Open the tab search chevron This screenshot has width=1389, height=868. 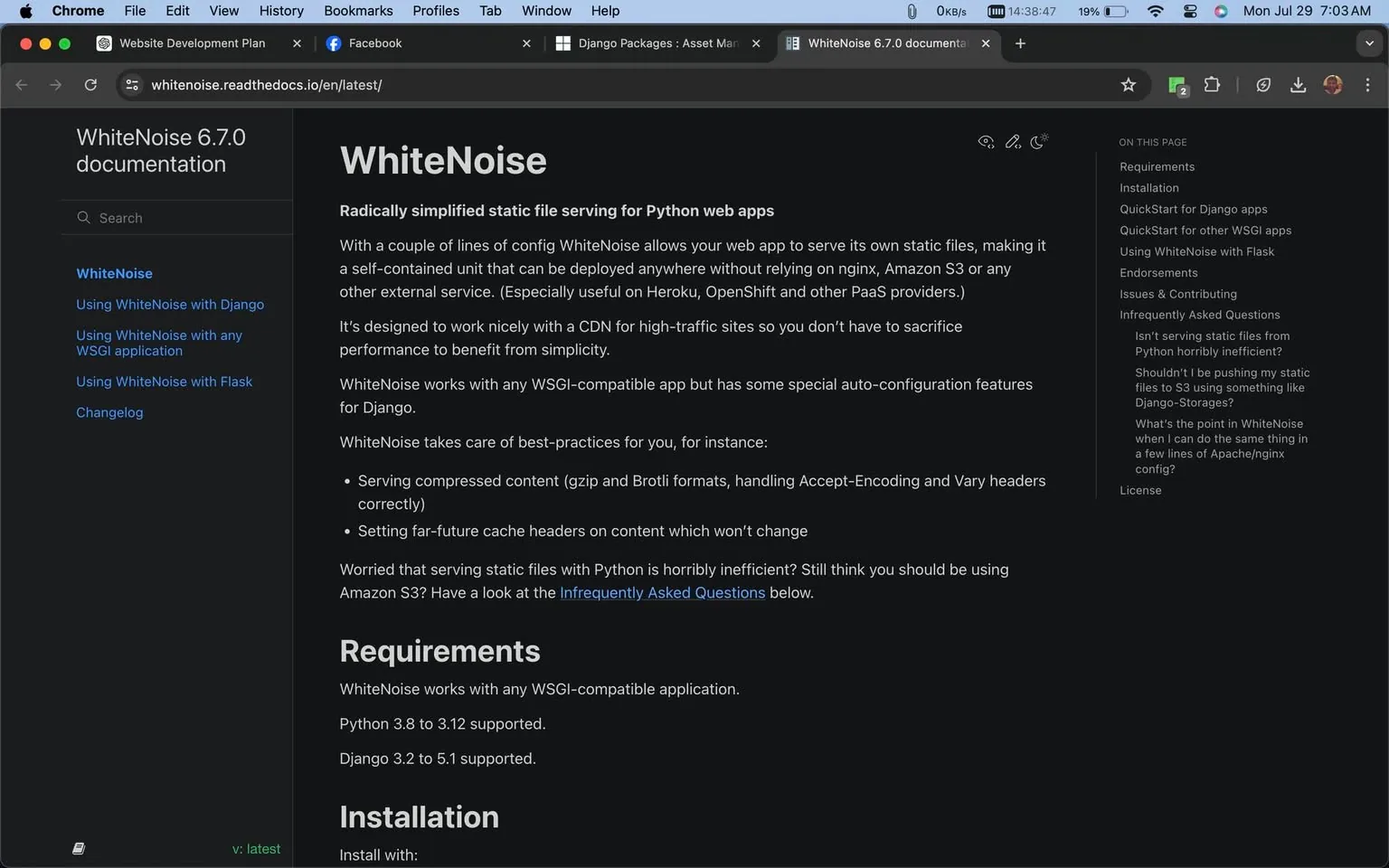coord(1369,42)
